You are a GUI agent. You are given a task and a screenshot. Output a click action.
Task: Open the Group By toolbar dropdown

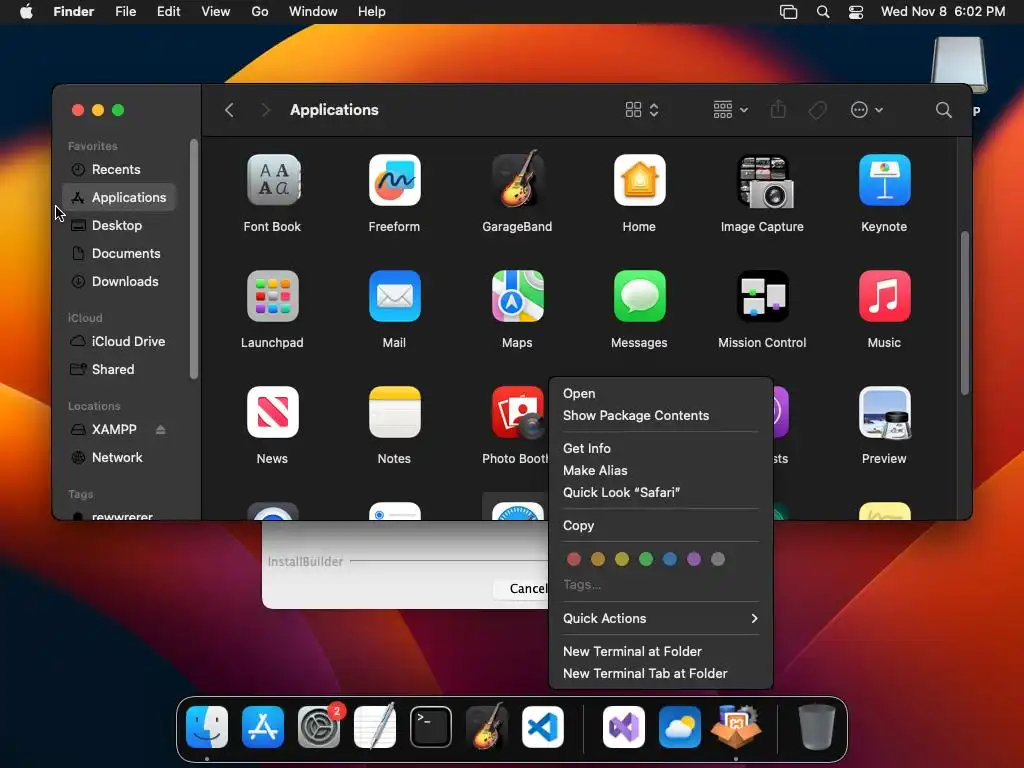click(730, 110)
